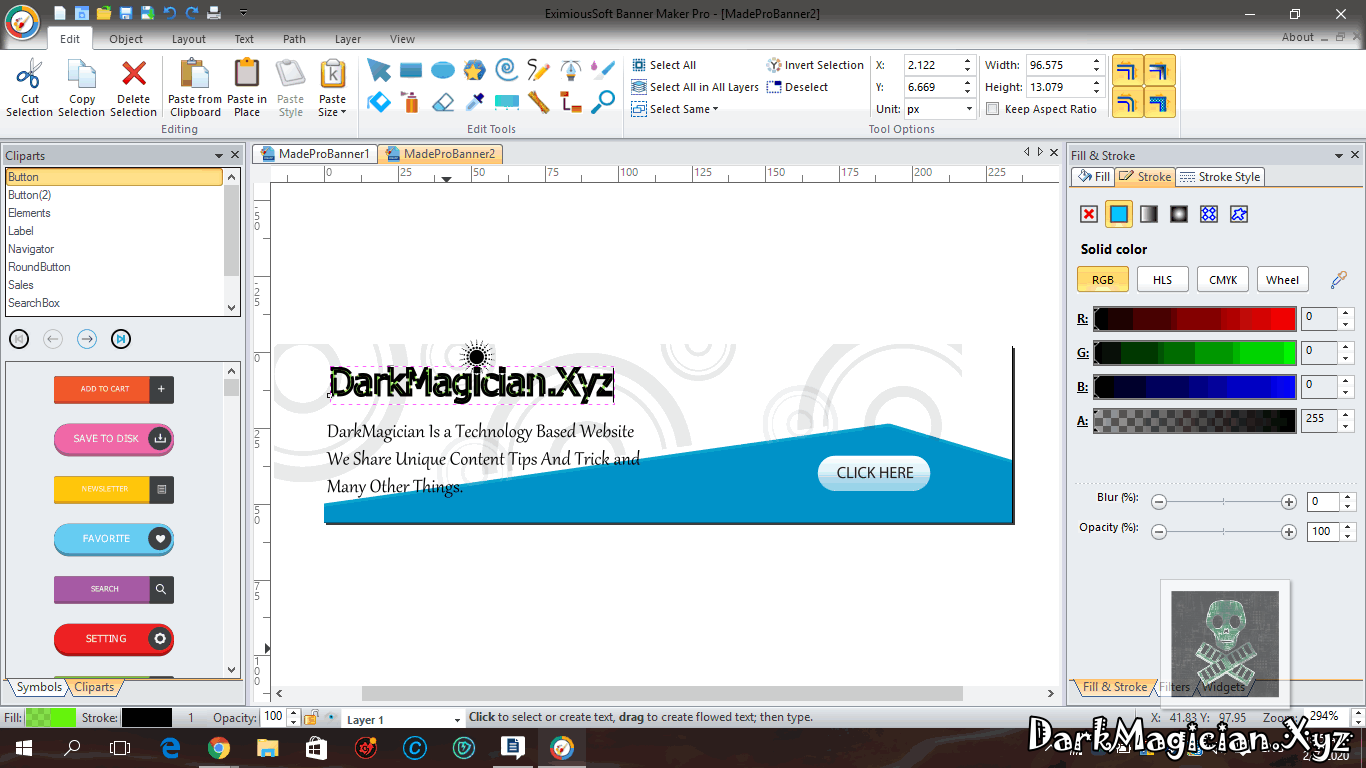The height and width of the screenshot is (768, 1366).
Task: Select Wheel color mode
Action: click(1283, 280)
